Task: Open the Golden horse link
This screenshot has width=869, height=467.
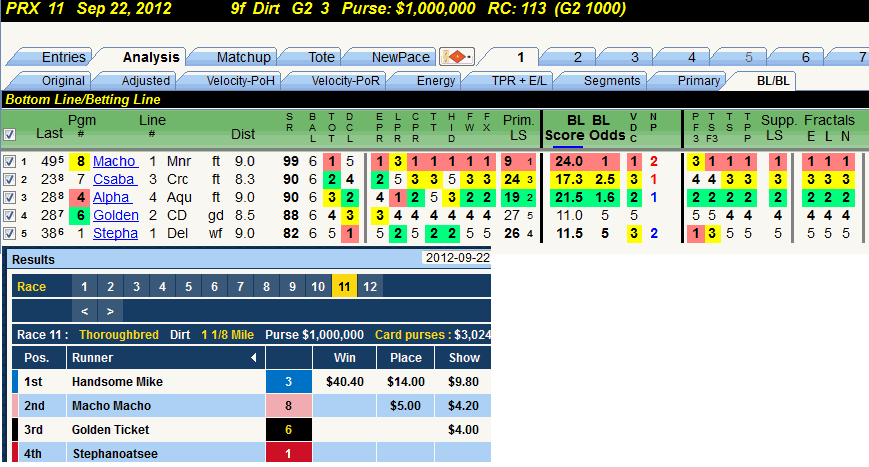Action: tap(116, 215)
